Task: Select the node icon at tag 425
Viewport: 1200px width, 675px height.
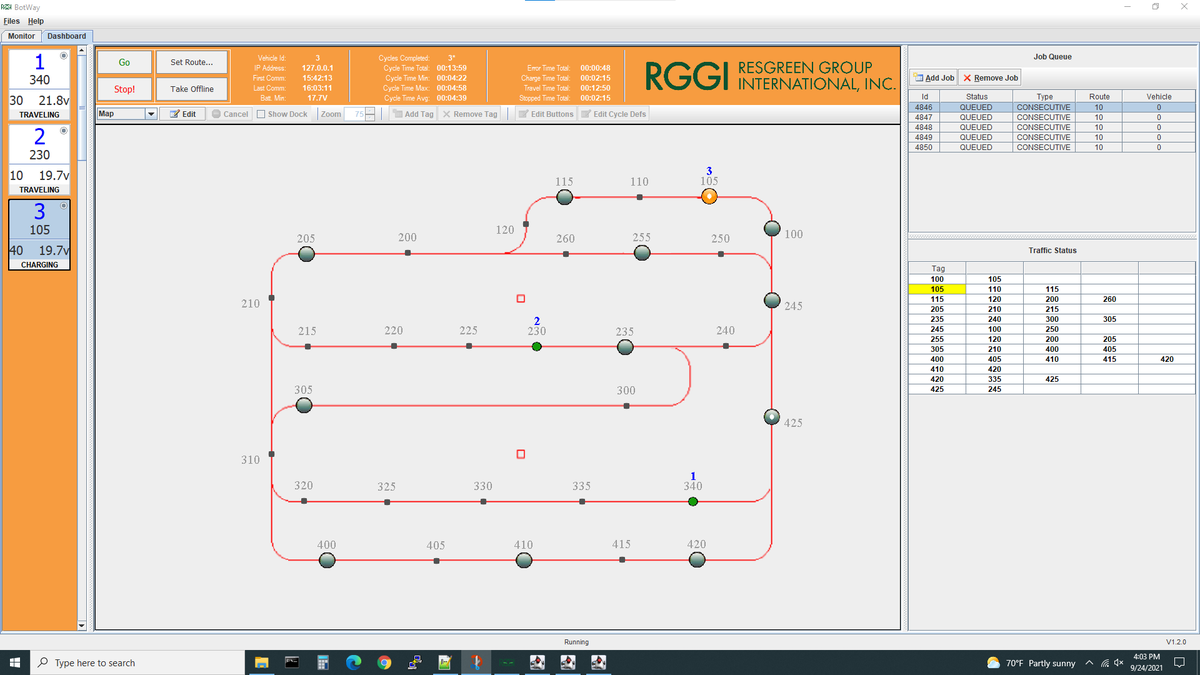Action: tap(772, 417)
